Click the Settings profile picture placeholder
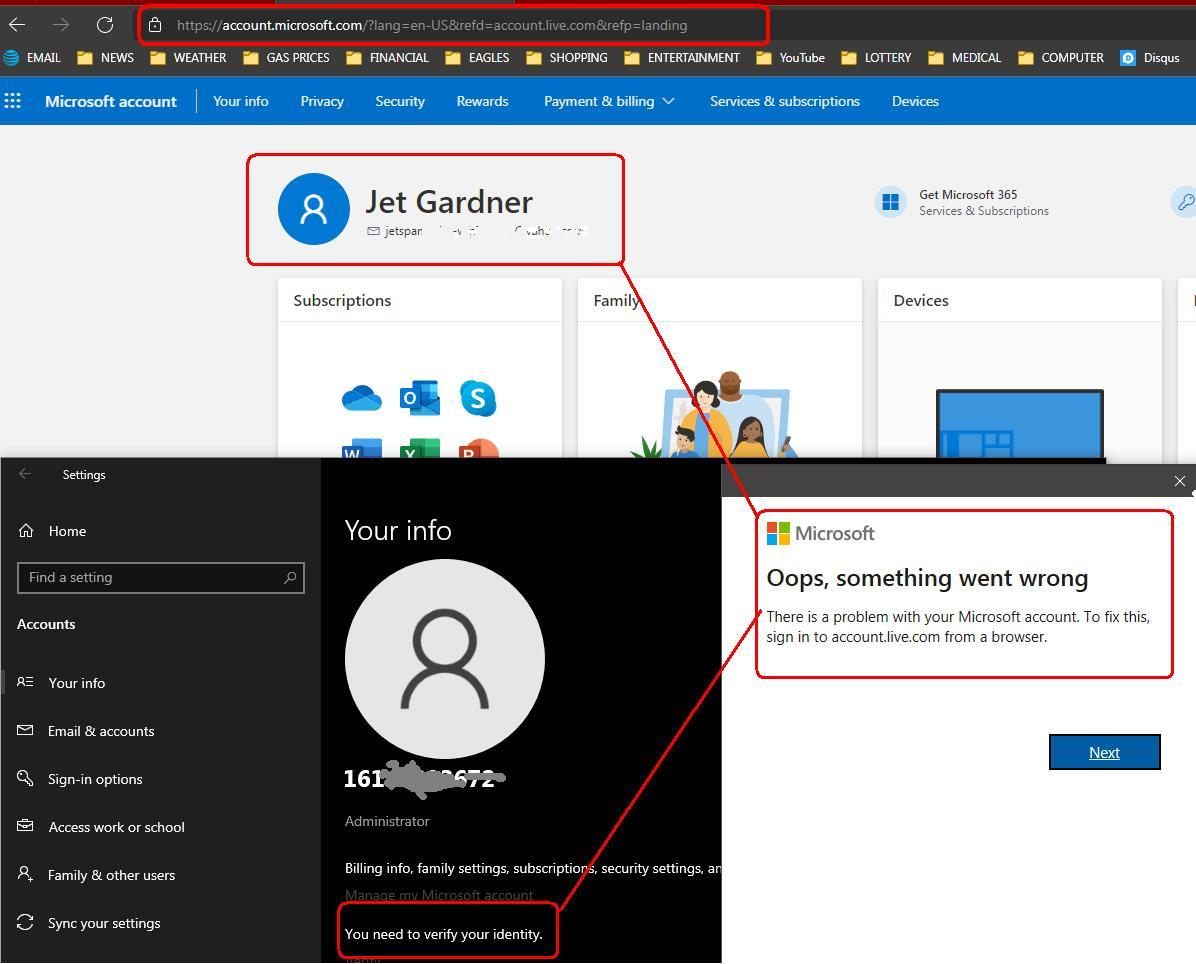The height and width of the screenshot is (964, 1196). [x=445, y=659]
